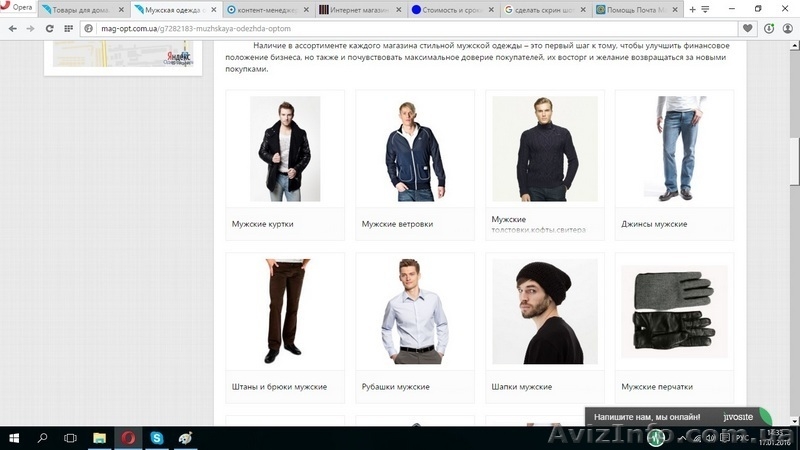This screenshot has width=800, height=450.
Task: Click the browser back arrow
Action: (x=12, y=28)
